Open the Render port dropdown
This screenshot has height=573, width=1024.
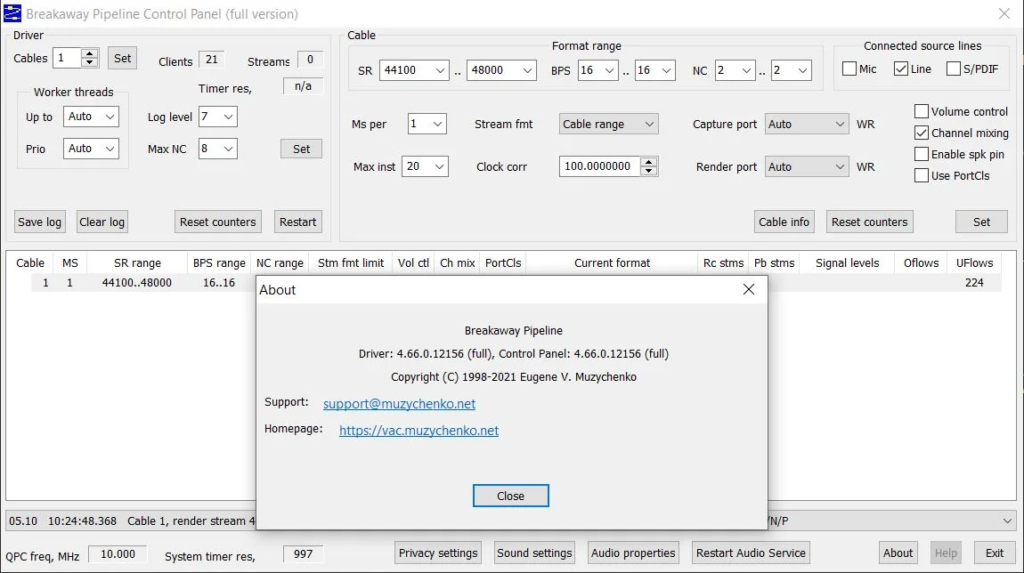(806, 167)
